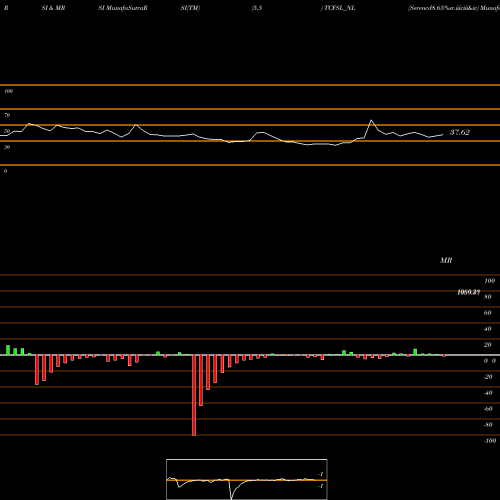Click the MR axis label 60
The image size is (500, 500).
pyautogui.click(x=488, y=313)
